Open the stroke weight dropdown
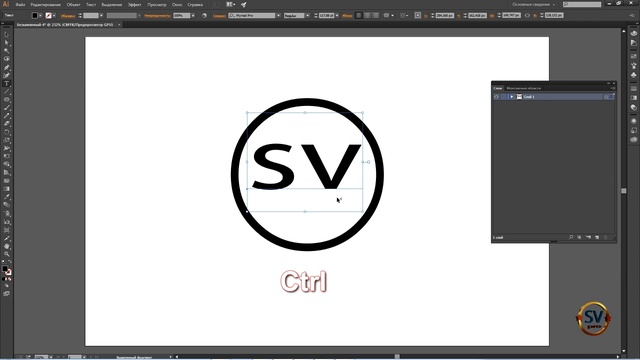 (101, 16)
